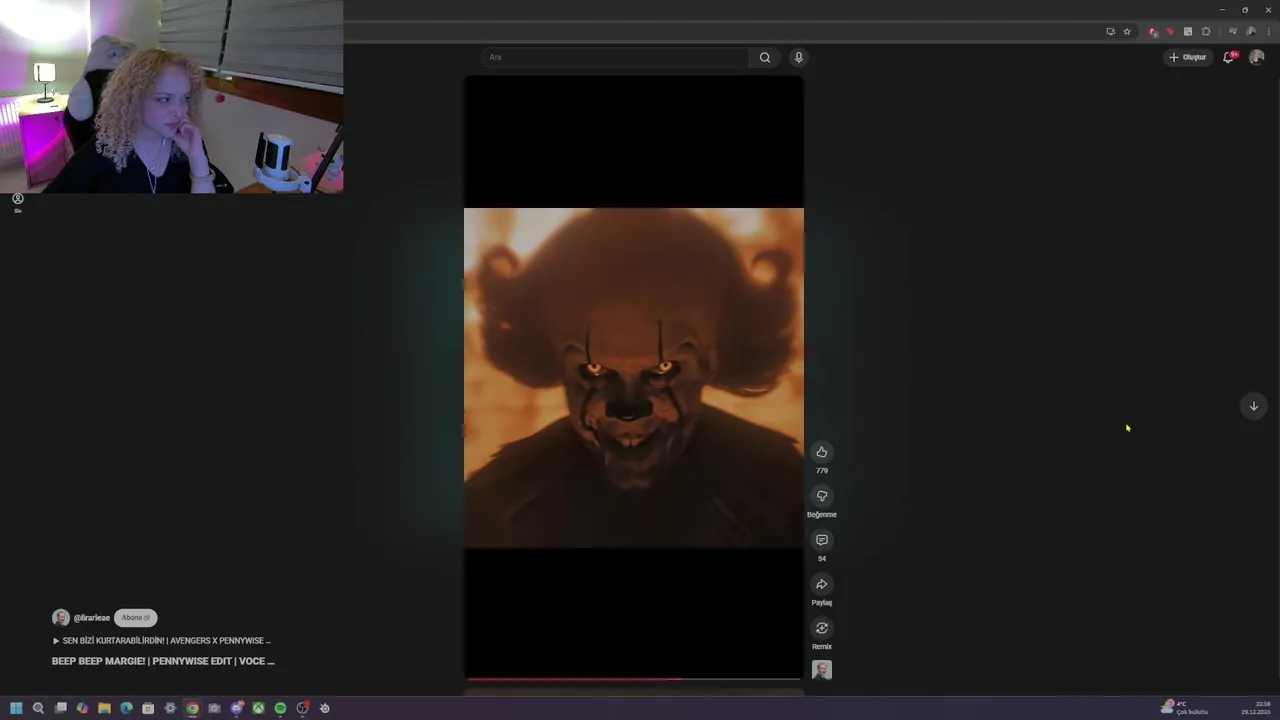Screen dimensions: 1280x720
Task: Open File Explorer from the taskbar
Action: tap(104, 708)
